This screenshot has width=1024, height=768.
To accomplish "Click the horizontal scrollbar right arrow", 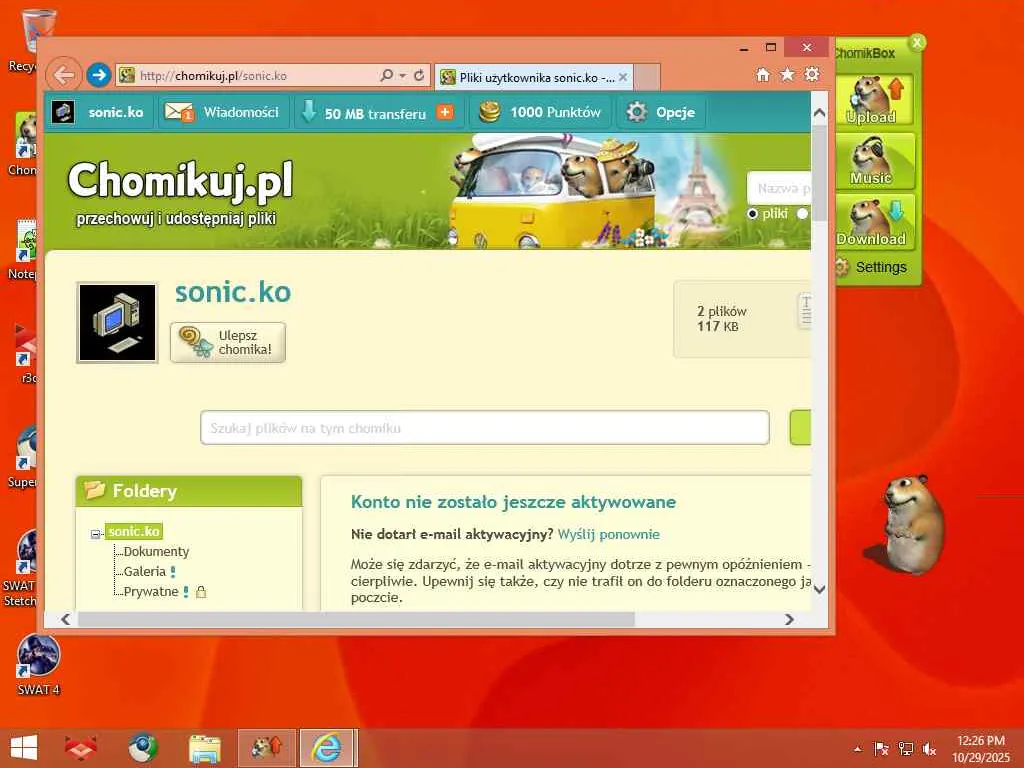I will pyautogui.click(x=790, y=619).
